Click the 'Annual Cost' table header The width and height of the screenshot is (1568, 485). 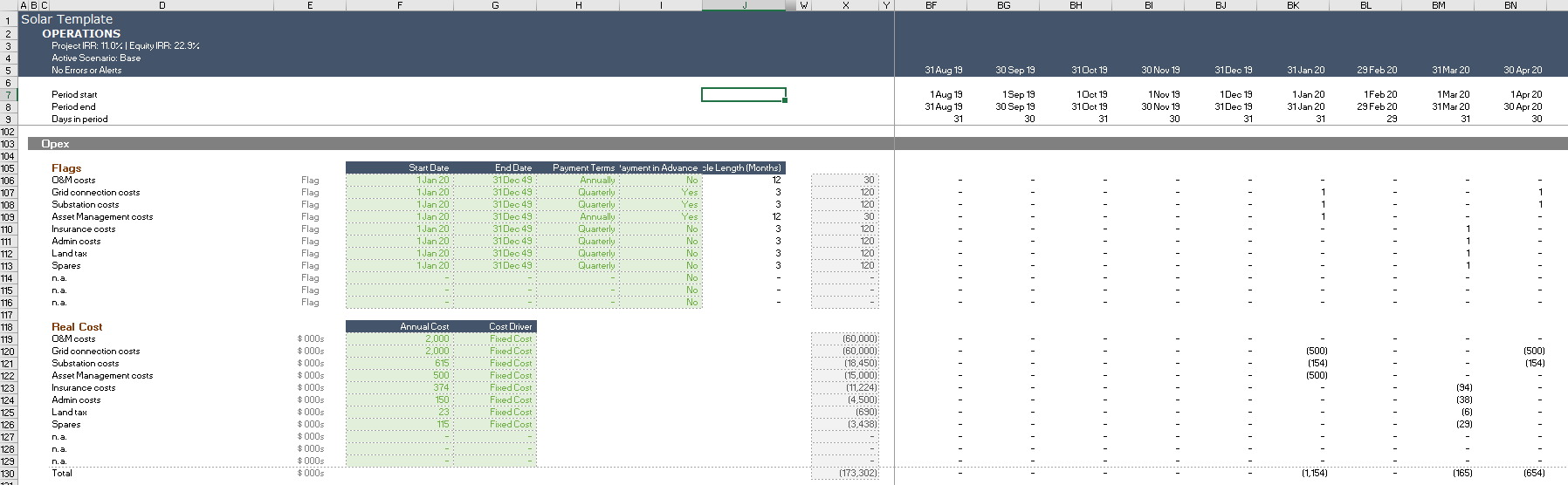click(x=424, y=326)
